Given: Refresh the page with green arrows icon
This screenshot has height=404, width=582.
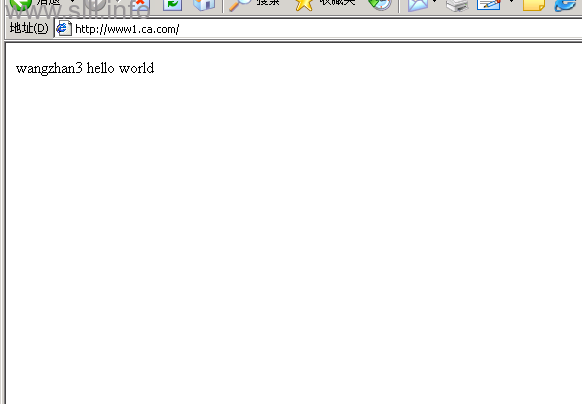Looking at the screenshot, I should point(172,4).
